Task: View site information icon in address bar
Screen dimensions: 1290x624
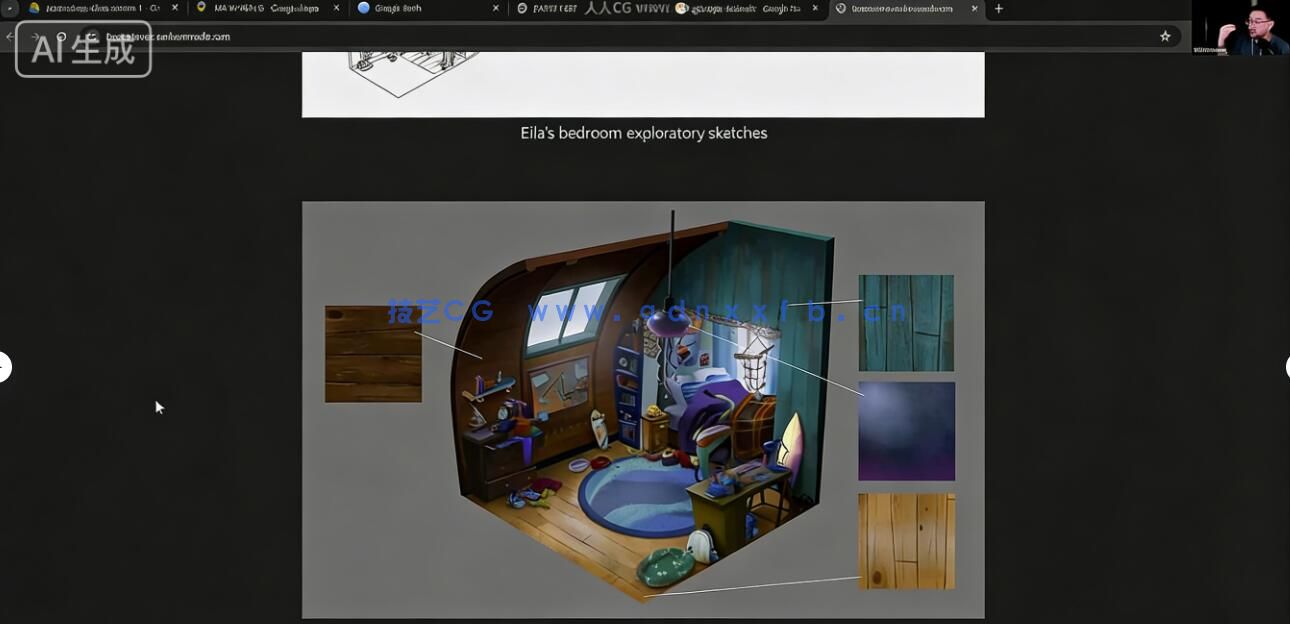Action: point(92,37)
